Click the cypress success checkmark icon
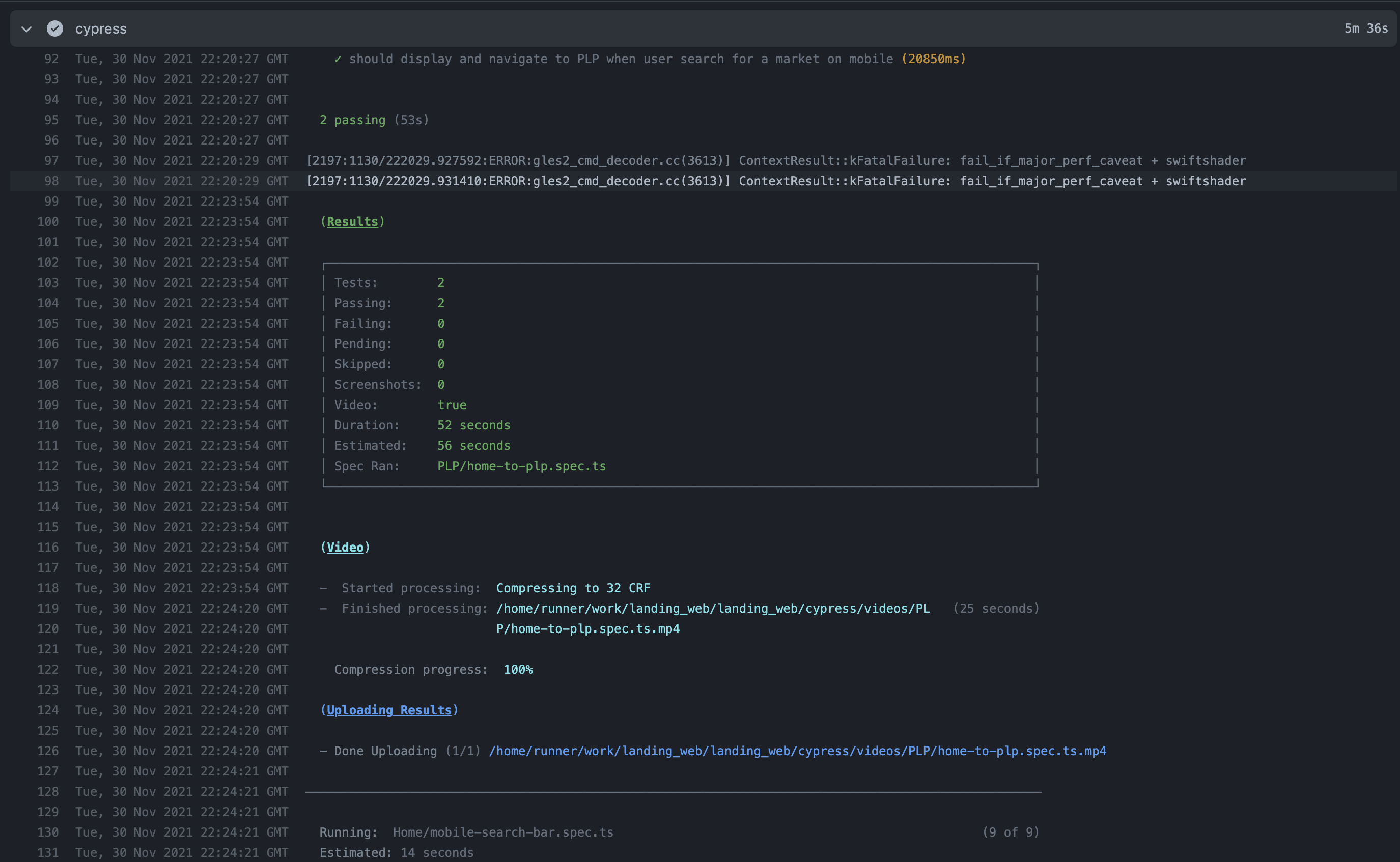The image size is (1400, 862). 55,28
